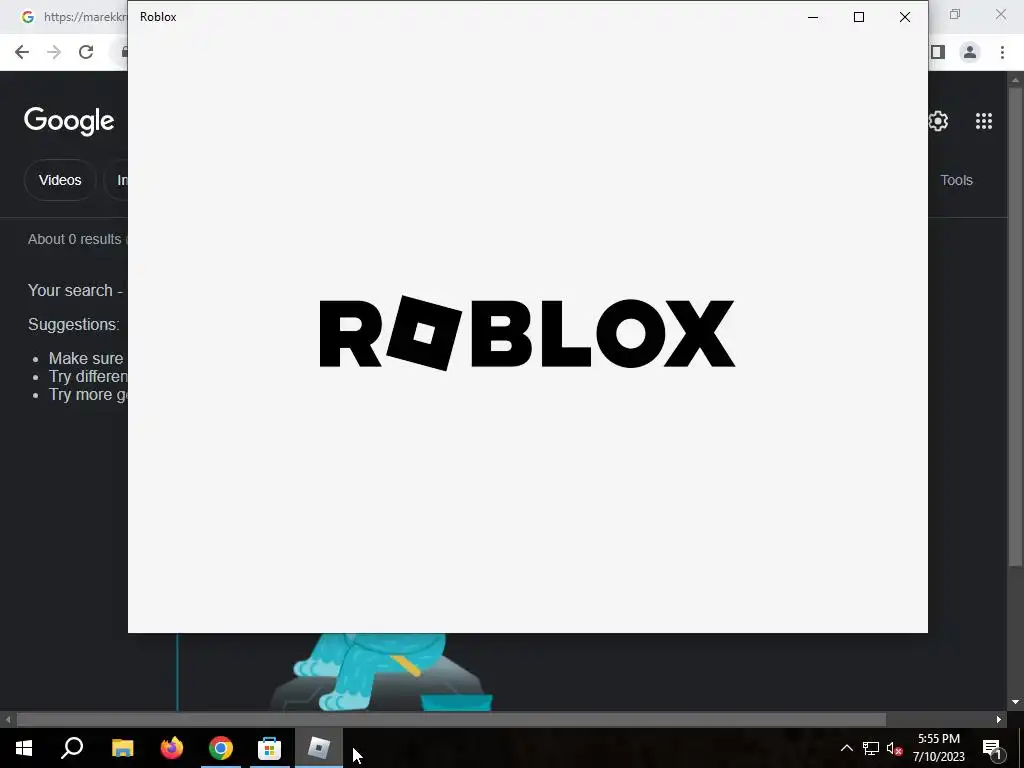1024x768 pixels.
Task: Select the Videos search filter
Action: [60, 180]
